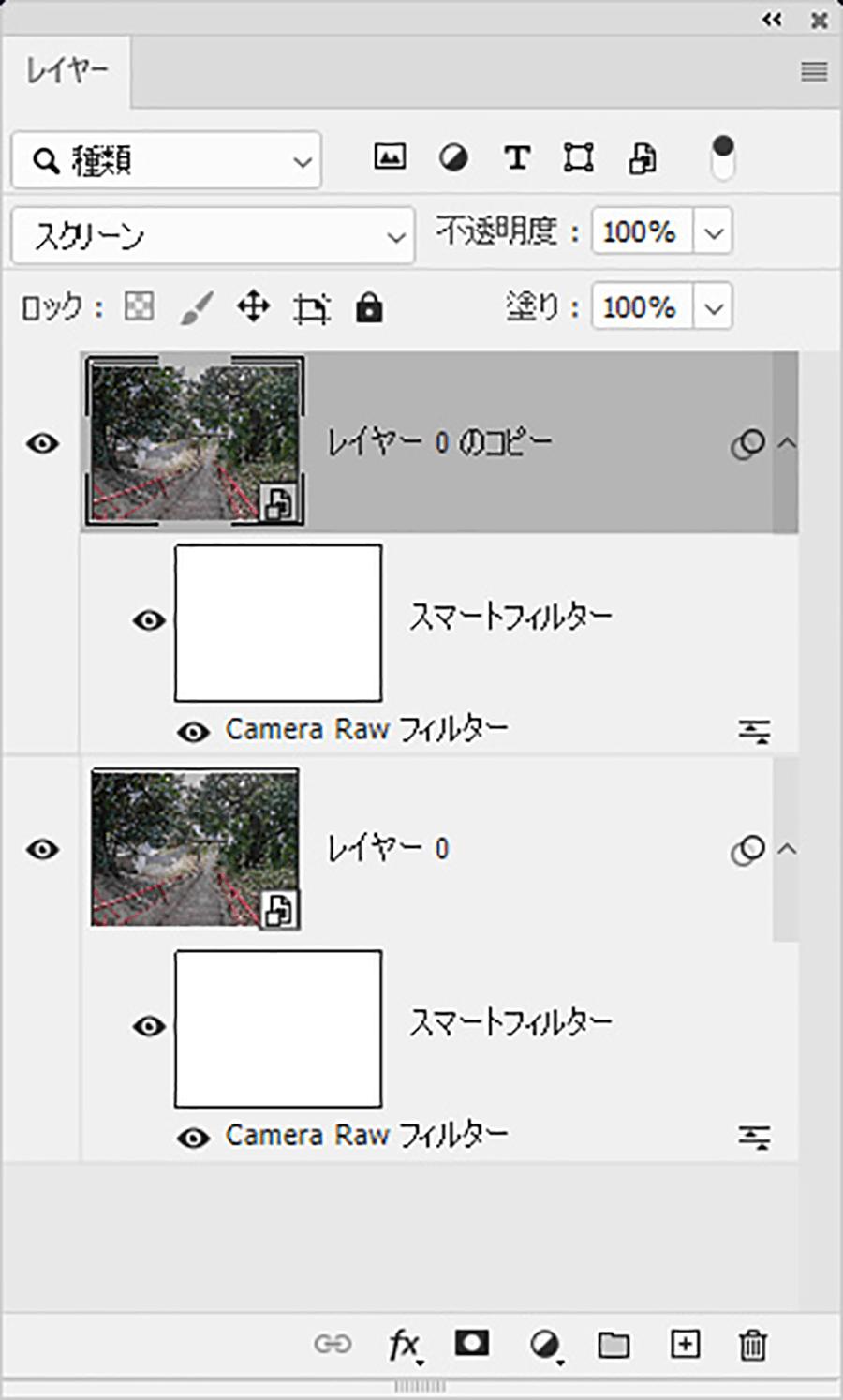Click the delete layer trash icon
The image size is (843, 1400).
coord(753,1345)
